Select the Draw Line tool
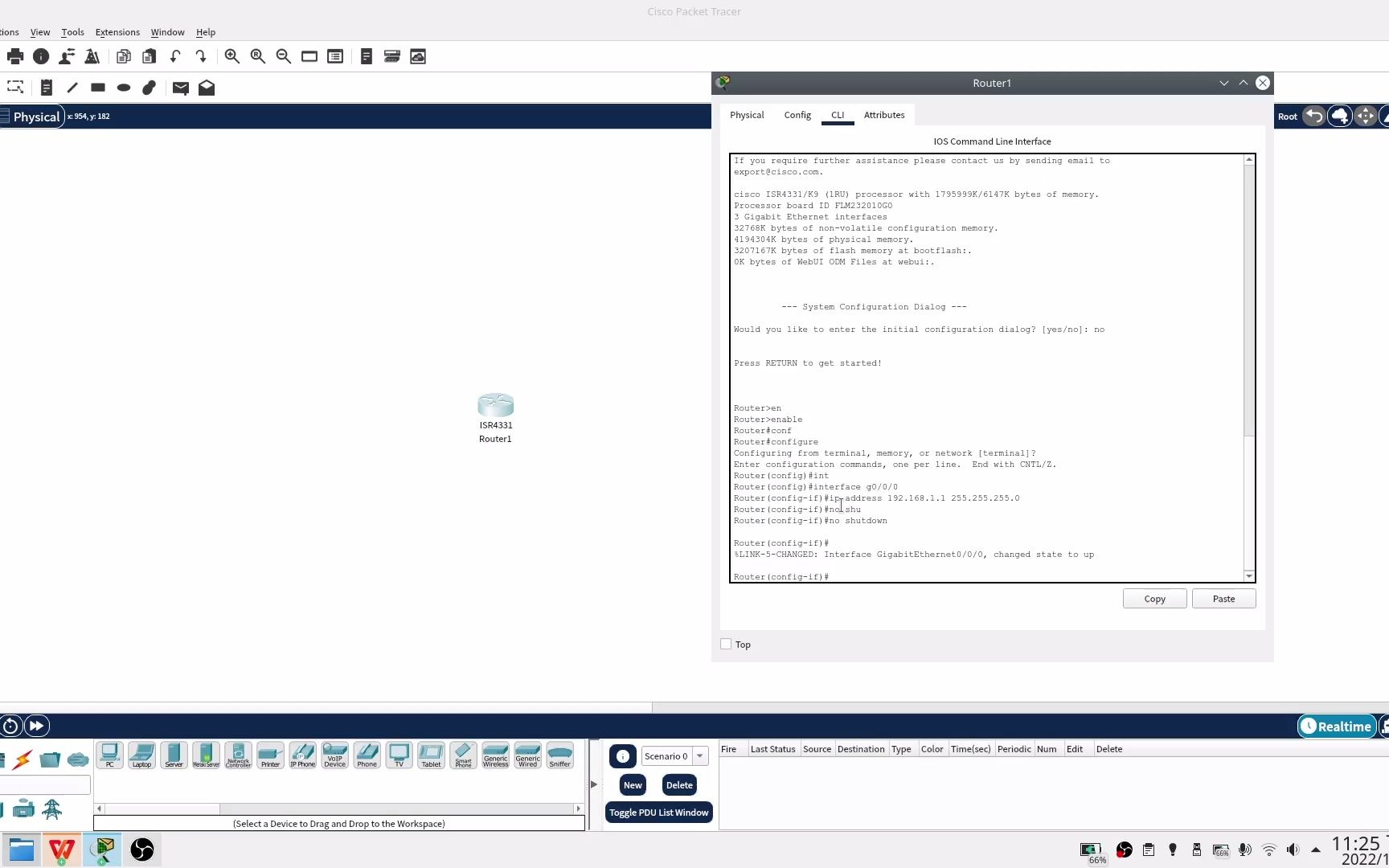1389x868 pixels. click(x=72, y=88)
